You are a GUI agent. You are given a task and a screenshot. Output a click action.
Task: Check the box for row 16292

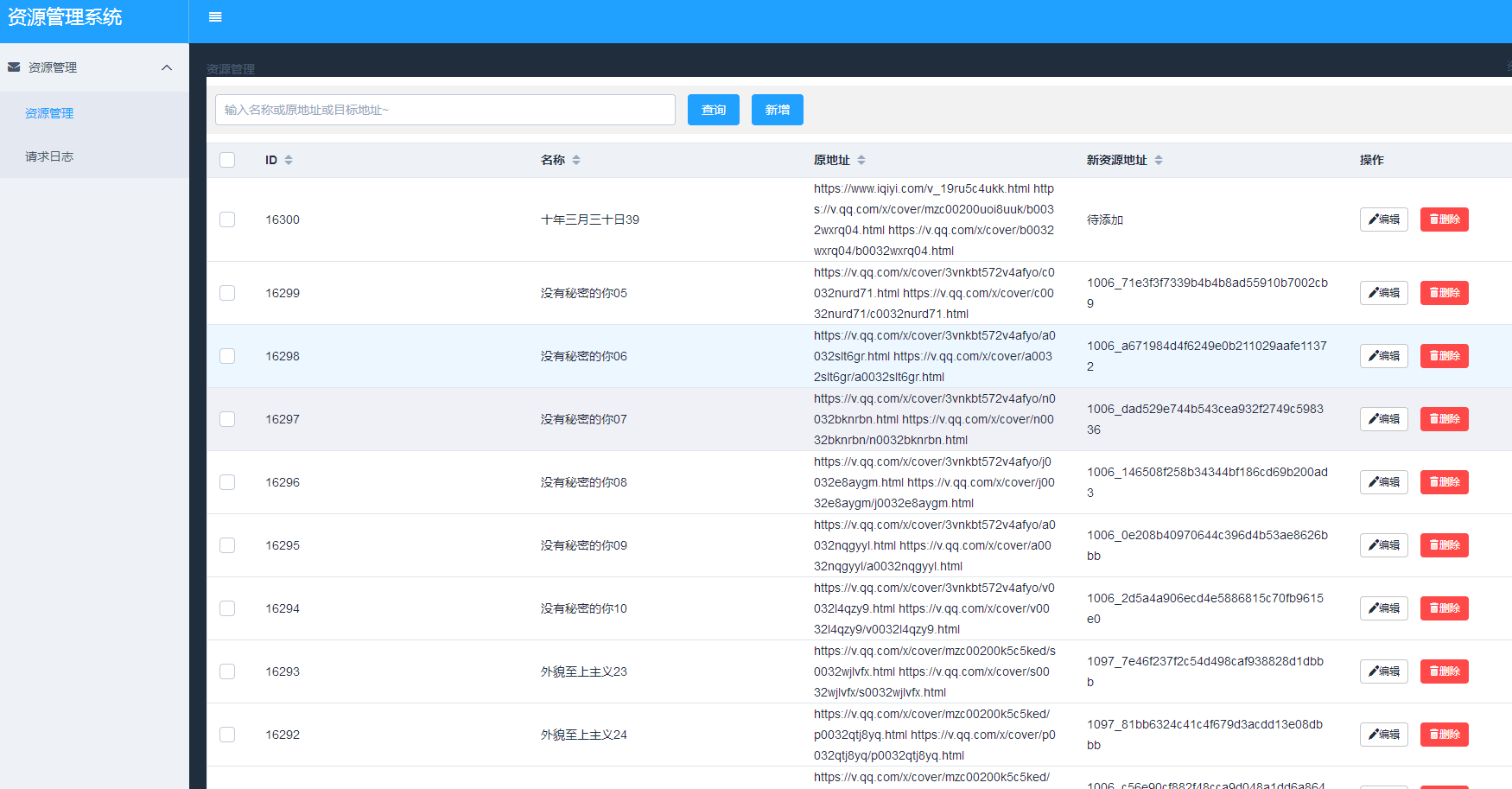click(227, 735)
